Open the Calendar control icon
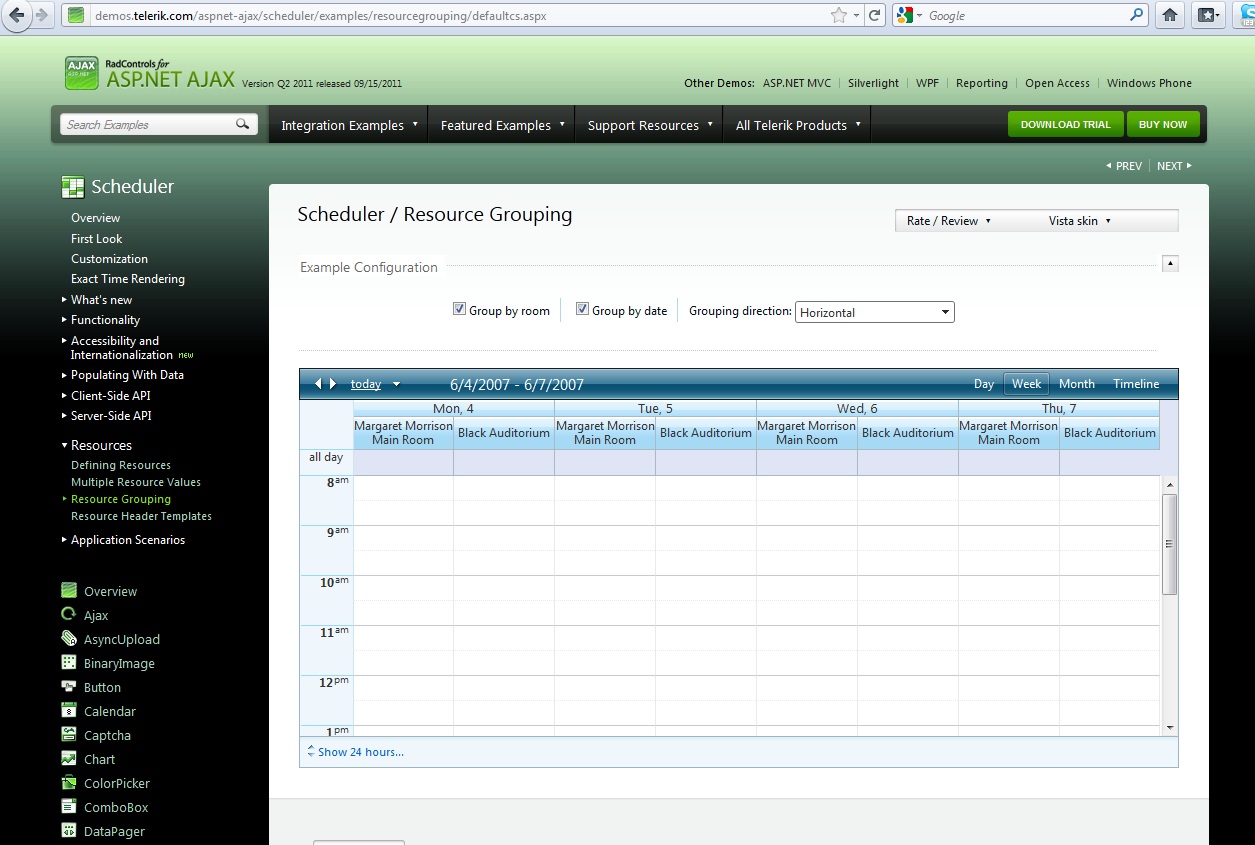Viewport: 1255px width, 845px height. tap(69, 711)
